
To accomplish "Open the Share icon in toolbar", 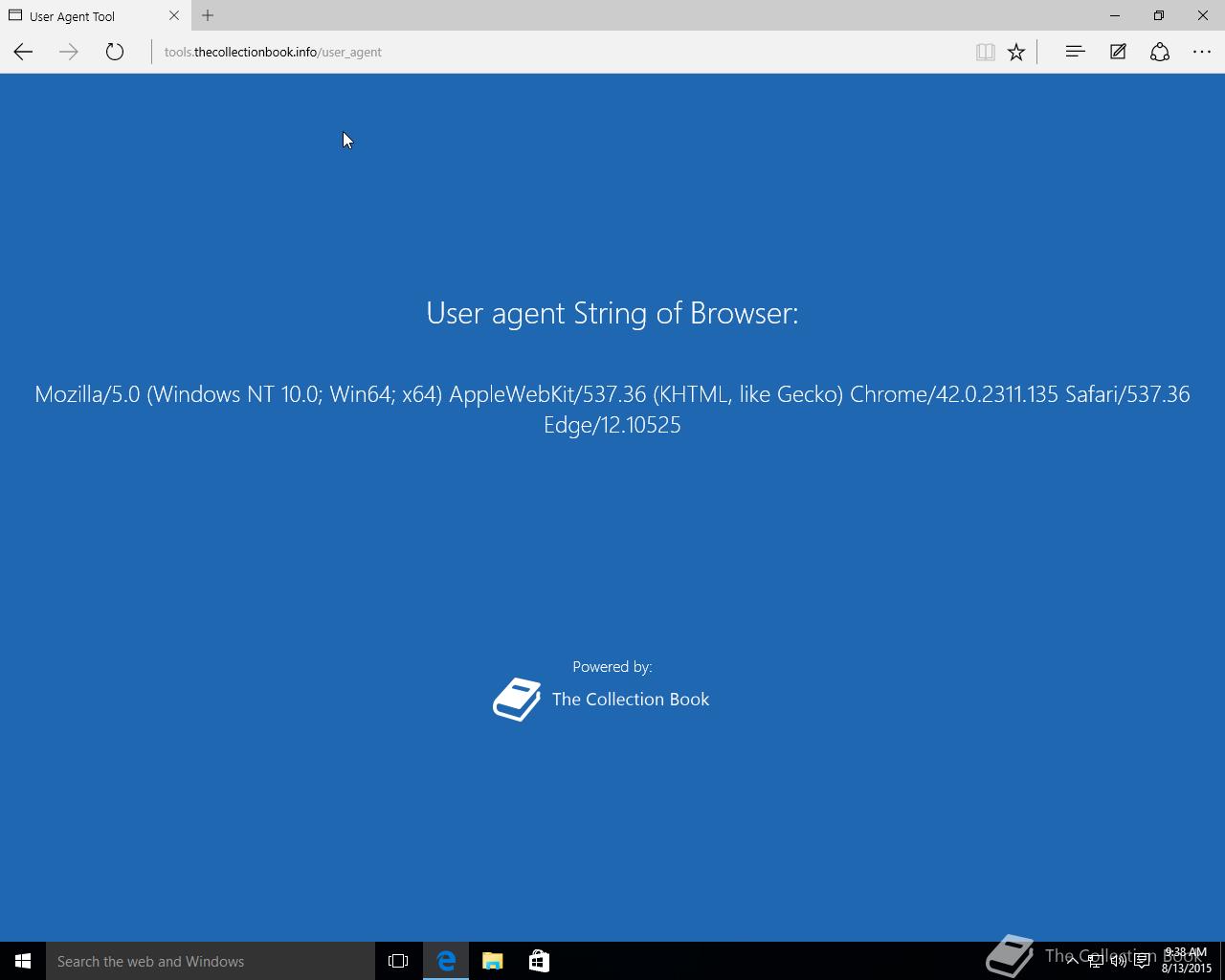I will (x=1159, y=52).
